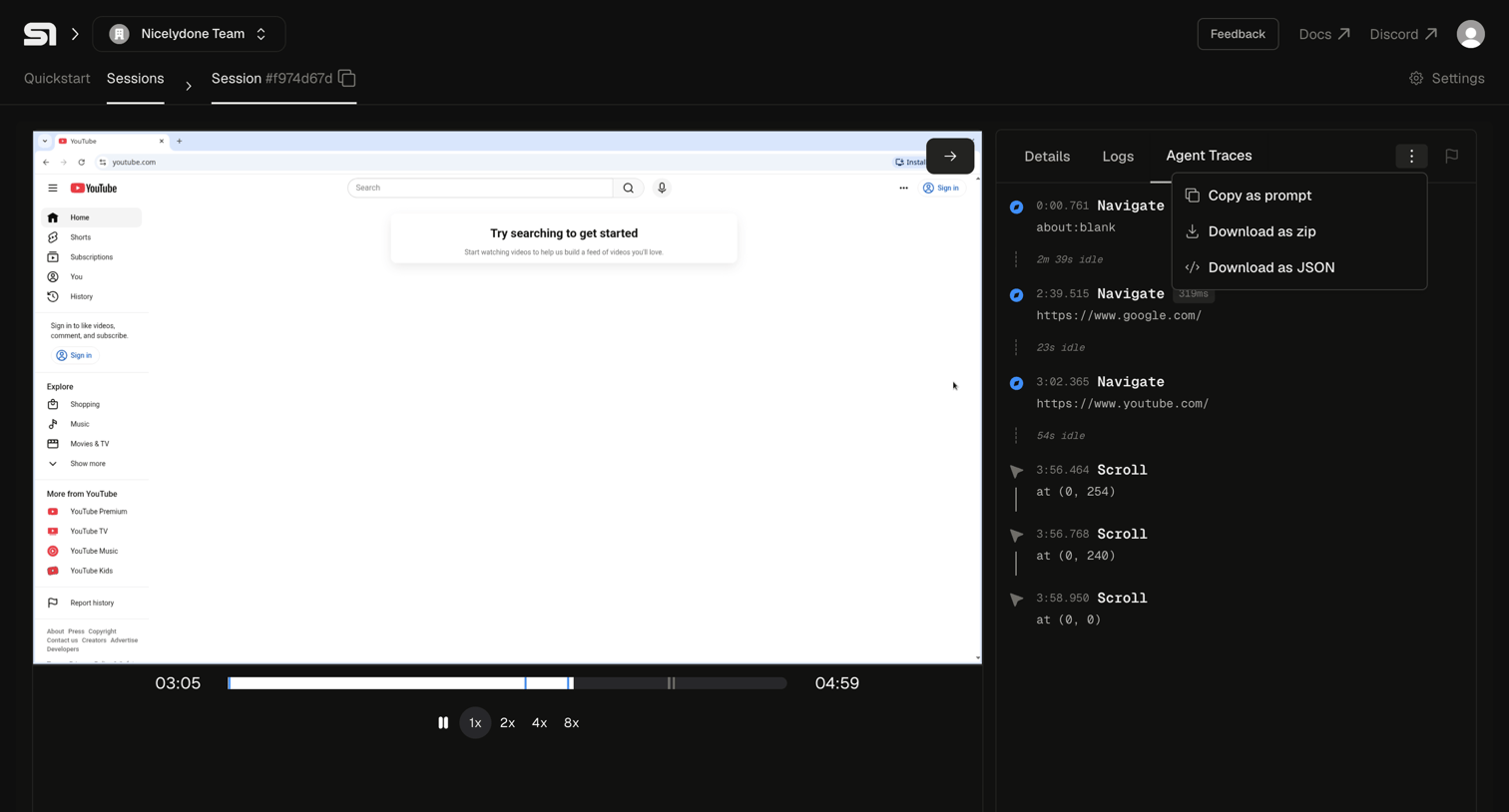Click the flag icon next to options
This screenshot has width=1509, height=812.
[1452, 156]
